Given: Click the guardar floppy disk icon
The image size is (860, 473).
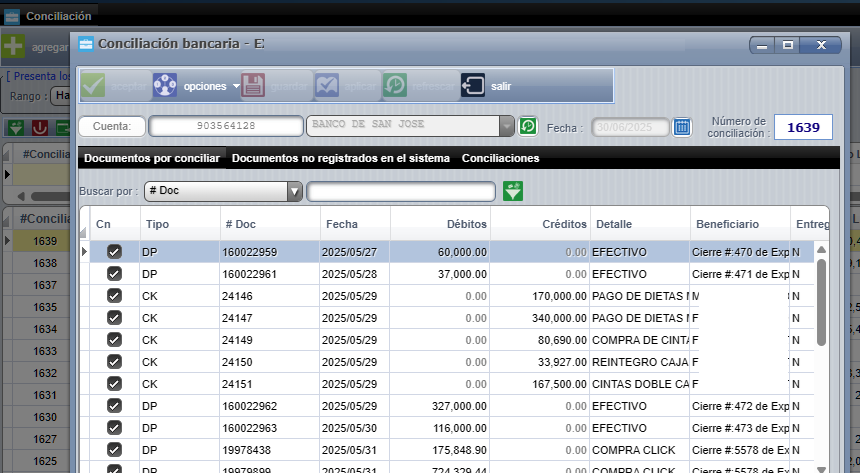Looking at the screenshot, I should click(x=253, y=86).
